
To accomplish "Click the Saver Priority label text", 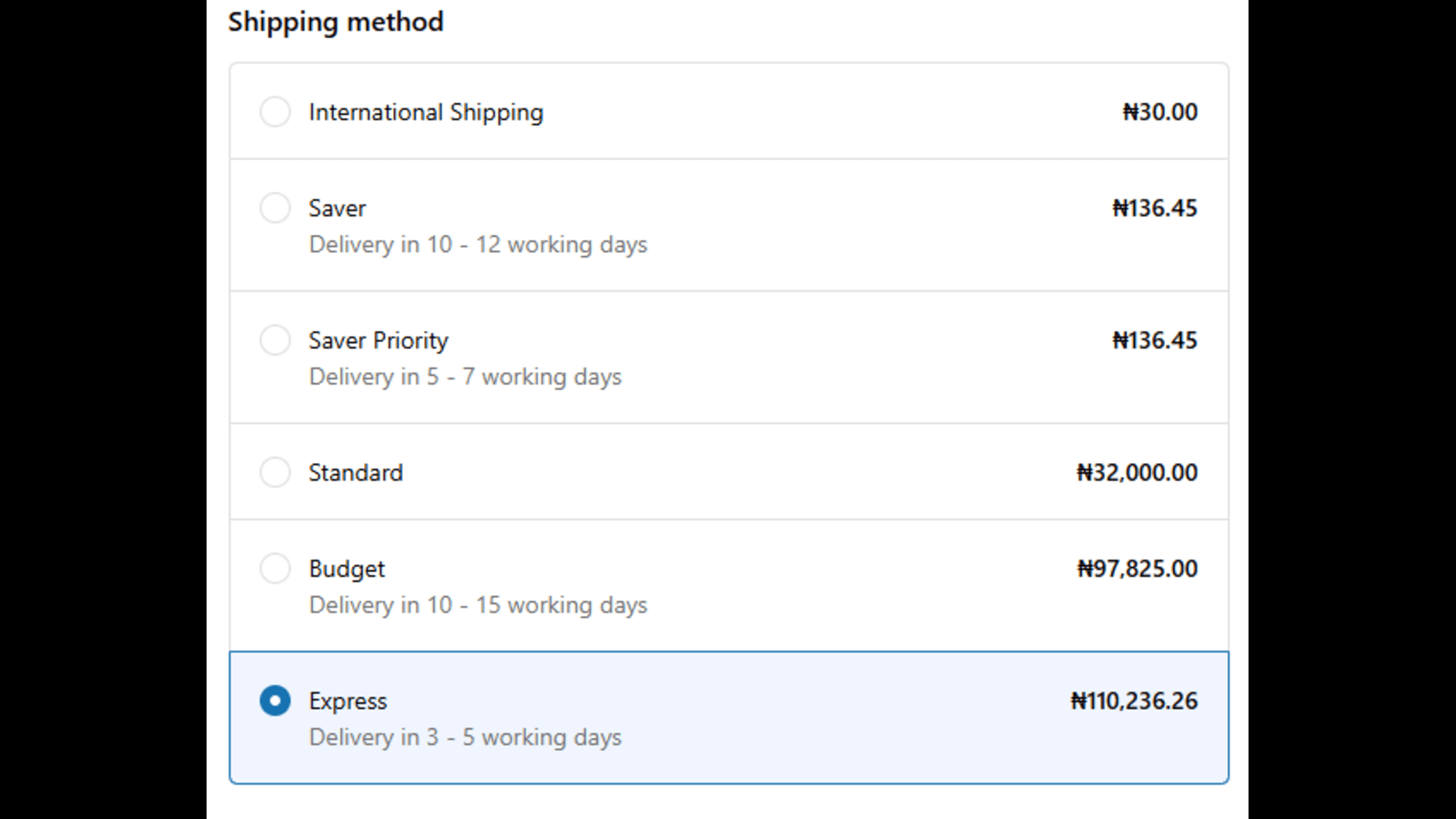I will tap(379, 341).
